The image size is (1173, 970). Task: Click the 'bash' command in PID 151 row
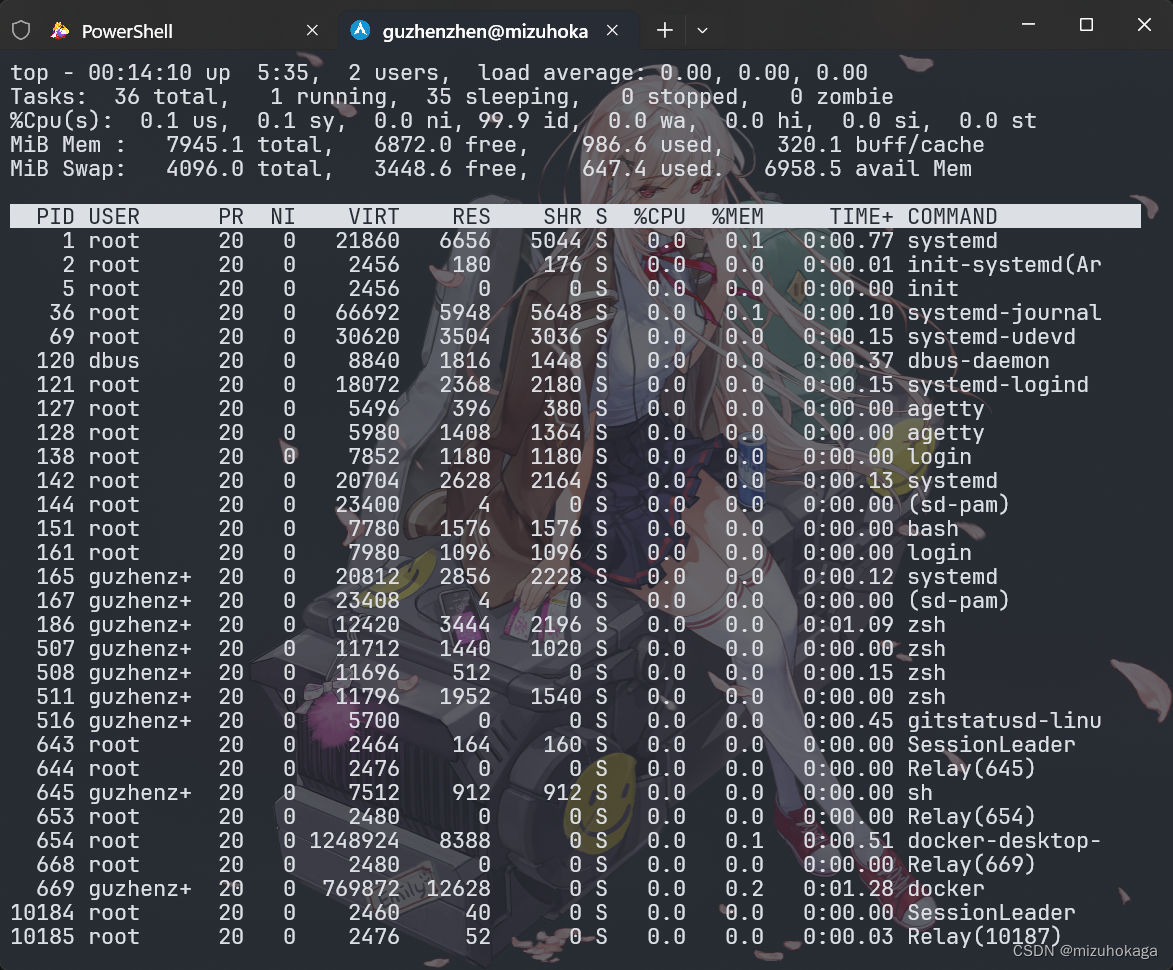tap(933, 529)
